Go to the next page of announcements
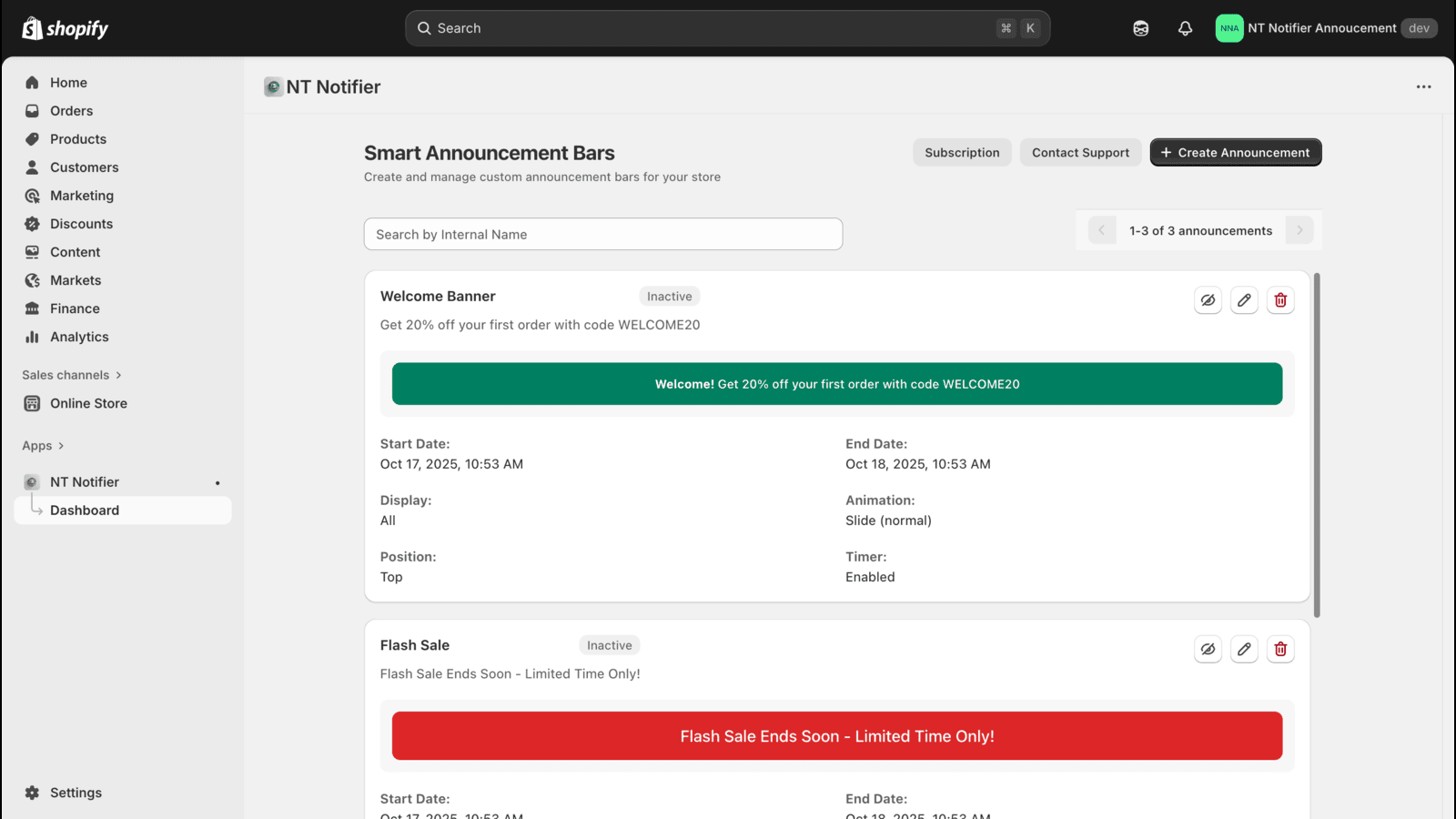1456x819 pixels. [x=1299, y=230]
